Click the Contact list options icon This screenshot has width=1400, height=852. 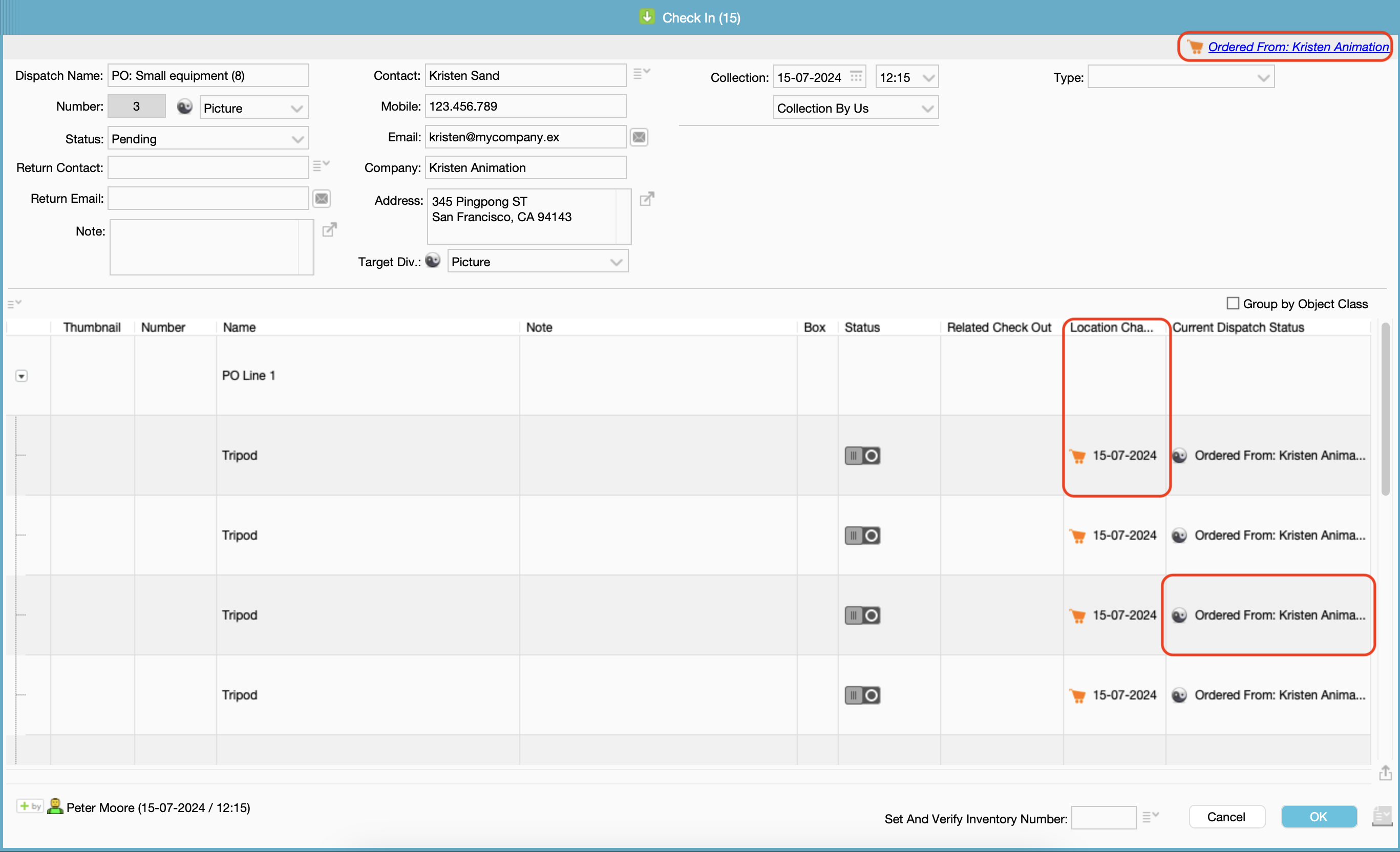pos(641,73)
